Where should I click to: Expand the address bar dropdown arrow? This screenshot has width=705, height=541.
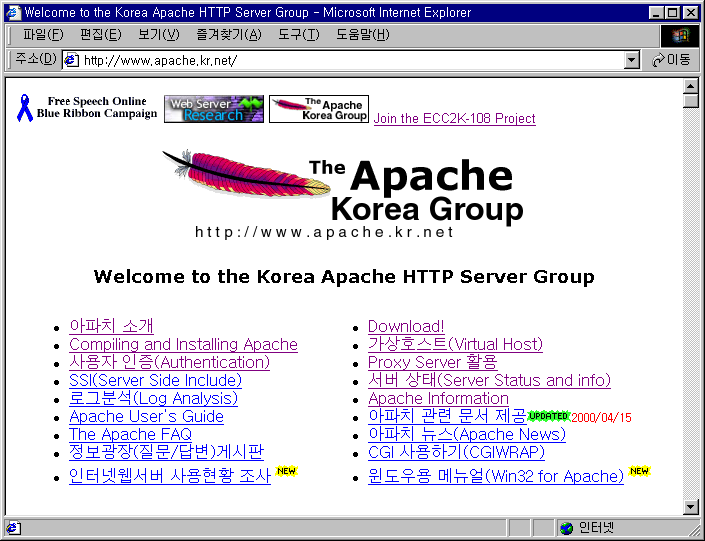coord(632,60)
